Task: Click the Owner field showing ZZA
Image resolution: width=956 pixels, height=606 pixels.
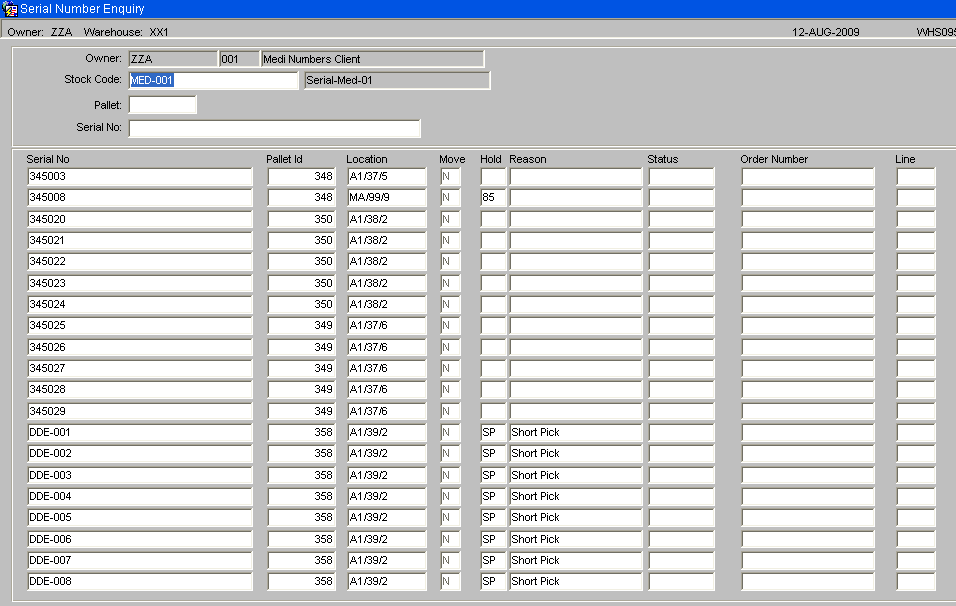Action: pos(173,59)
